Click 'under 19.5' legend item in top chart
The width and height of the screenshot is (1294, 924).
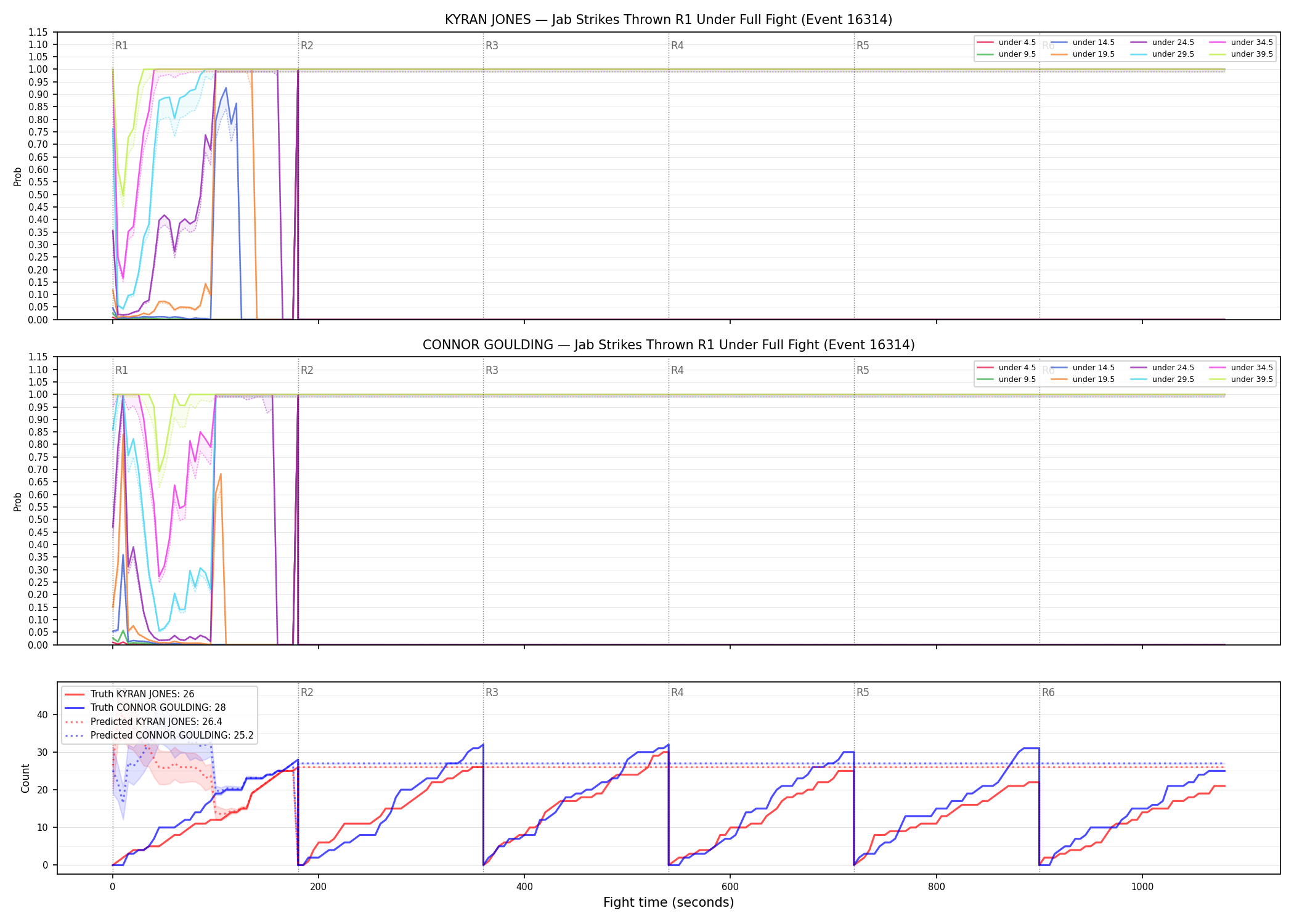coord(1083,54)
